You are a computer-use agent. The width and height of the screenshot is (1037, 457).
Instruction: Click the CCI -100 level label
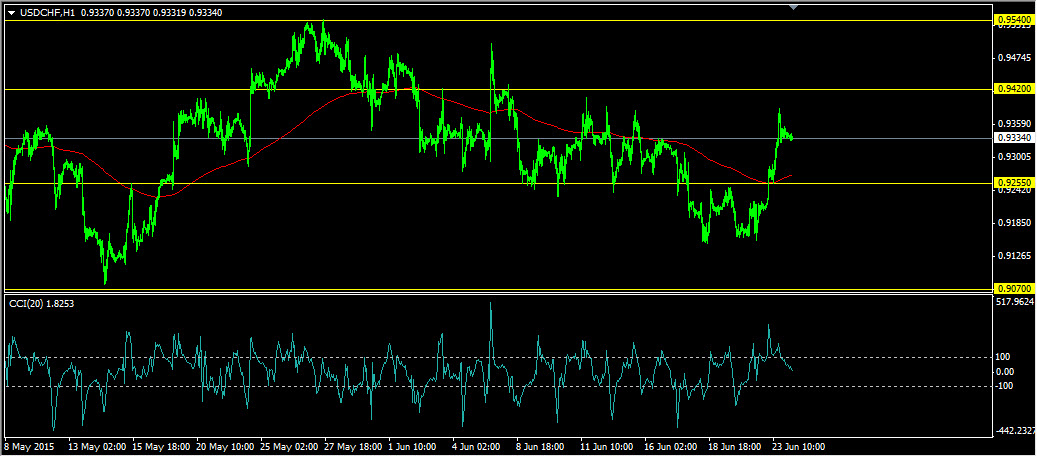tap(1004, 386)
